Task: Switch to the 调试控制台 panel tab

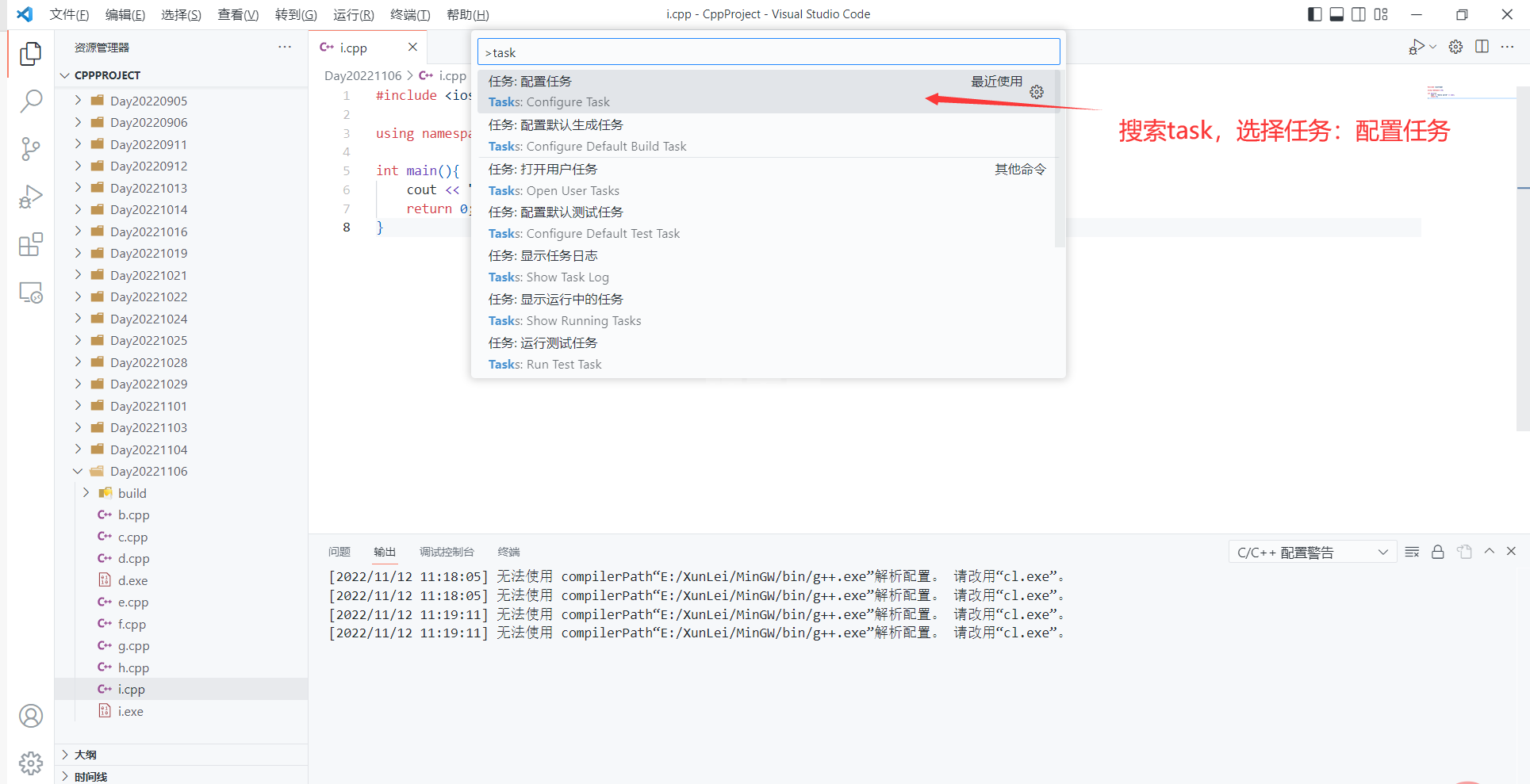Action: coord(447,552)
